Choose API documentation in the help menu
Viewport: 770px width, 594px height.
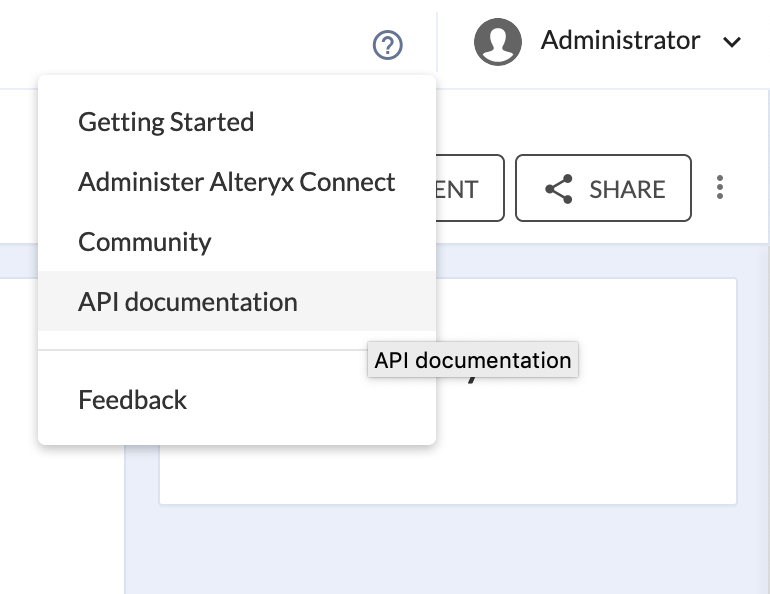pyautogui.click(x=188, y=301)
